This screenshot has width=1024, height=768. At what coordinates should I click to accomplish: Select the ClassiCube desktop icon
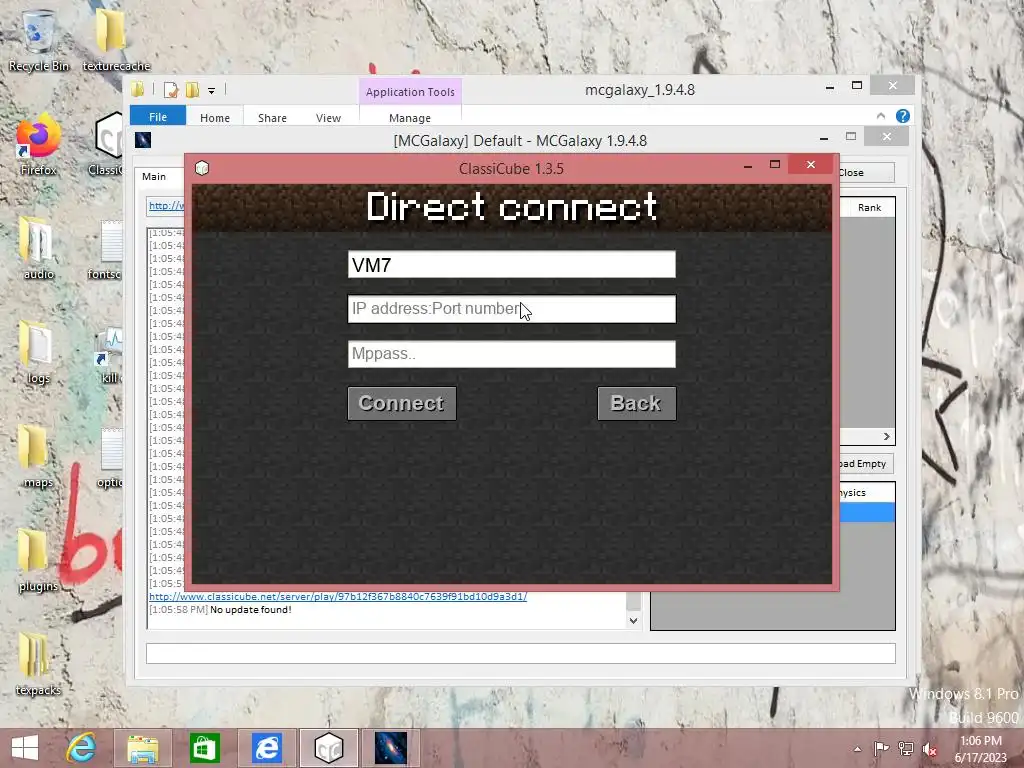(106, 145)
